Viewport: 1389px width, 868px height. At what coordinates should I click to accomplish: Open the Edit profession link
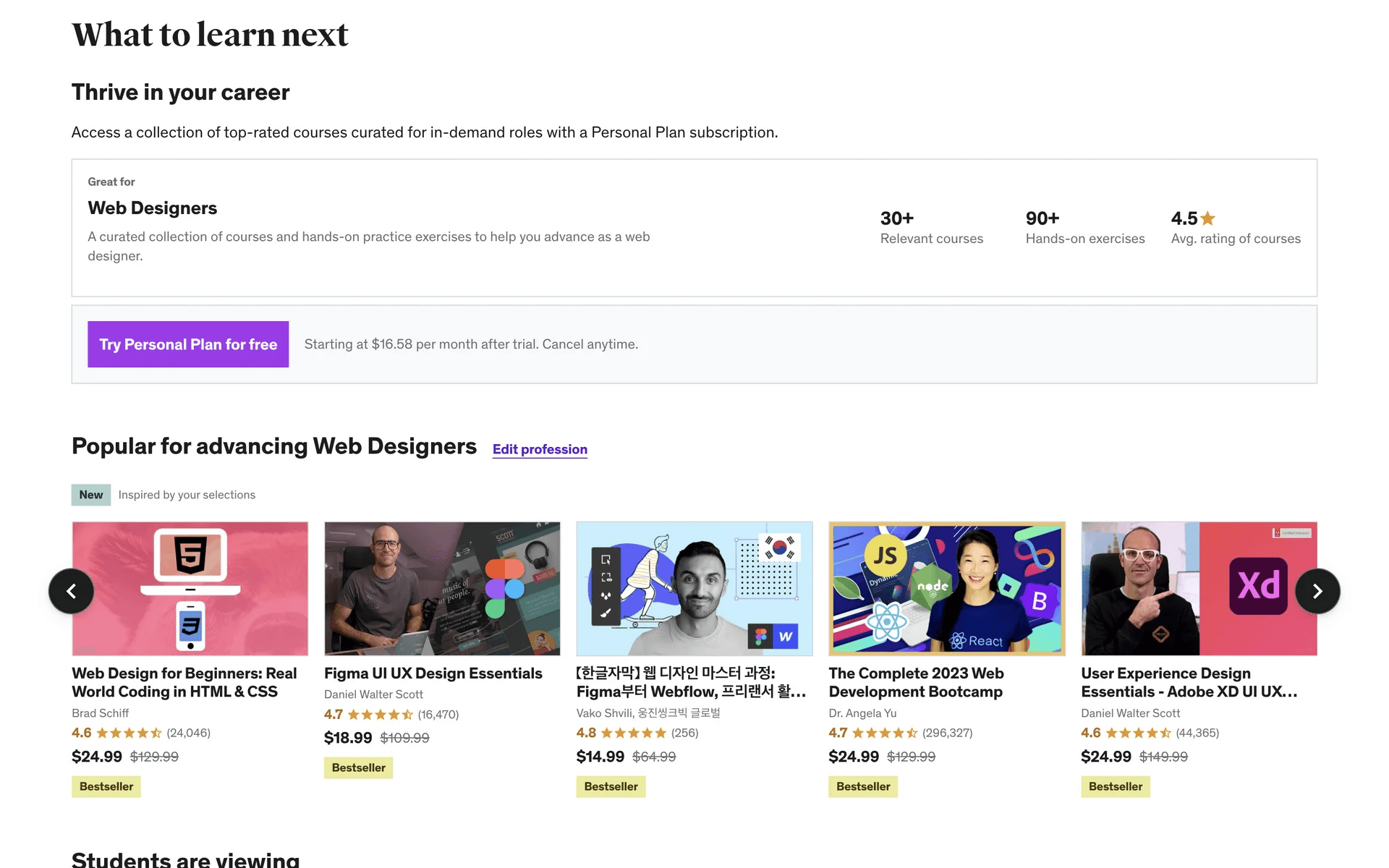tap(540, 449)
